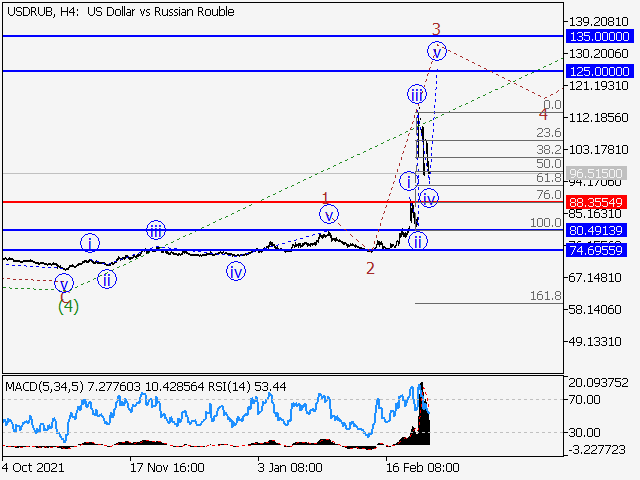Click the blue 80.49139 price level tag

596,230
